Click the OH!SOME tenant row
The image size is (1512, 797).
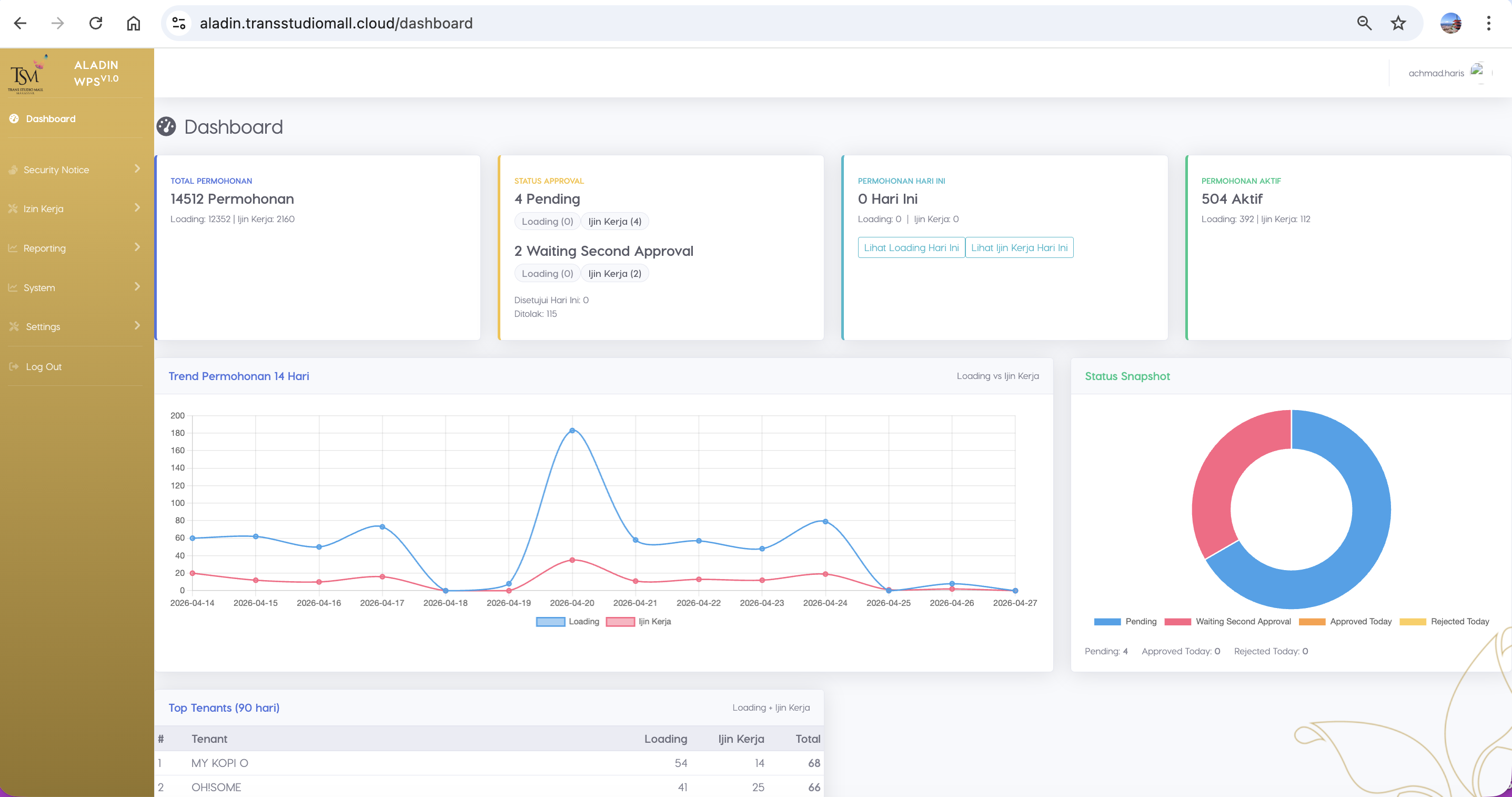489,787
